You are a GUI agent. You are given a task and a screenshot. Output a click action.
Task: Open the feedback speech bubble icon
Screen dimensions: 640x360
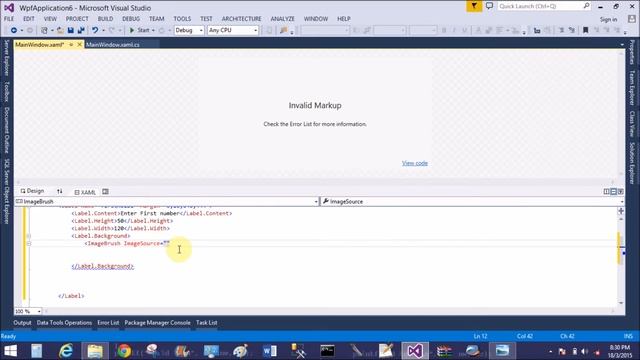coord(489,6)
